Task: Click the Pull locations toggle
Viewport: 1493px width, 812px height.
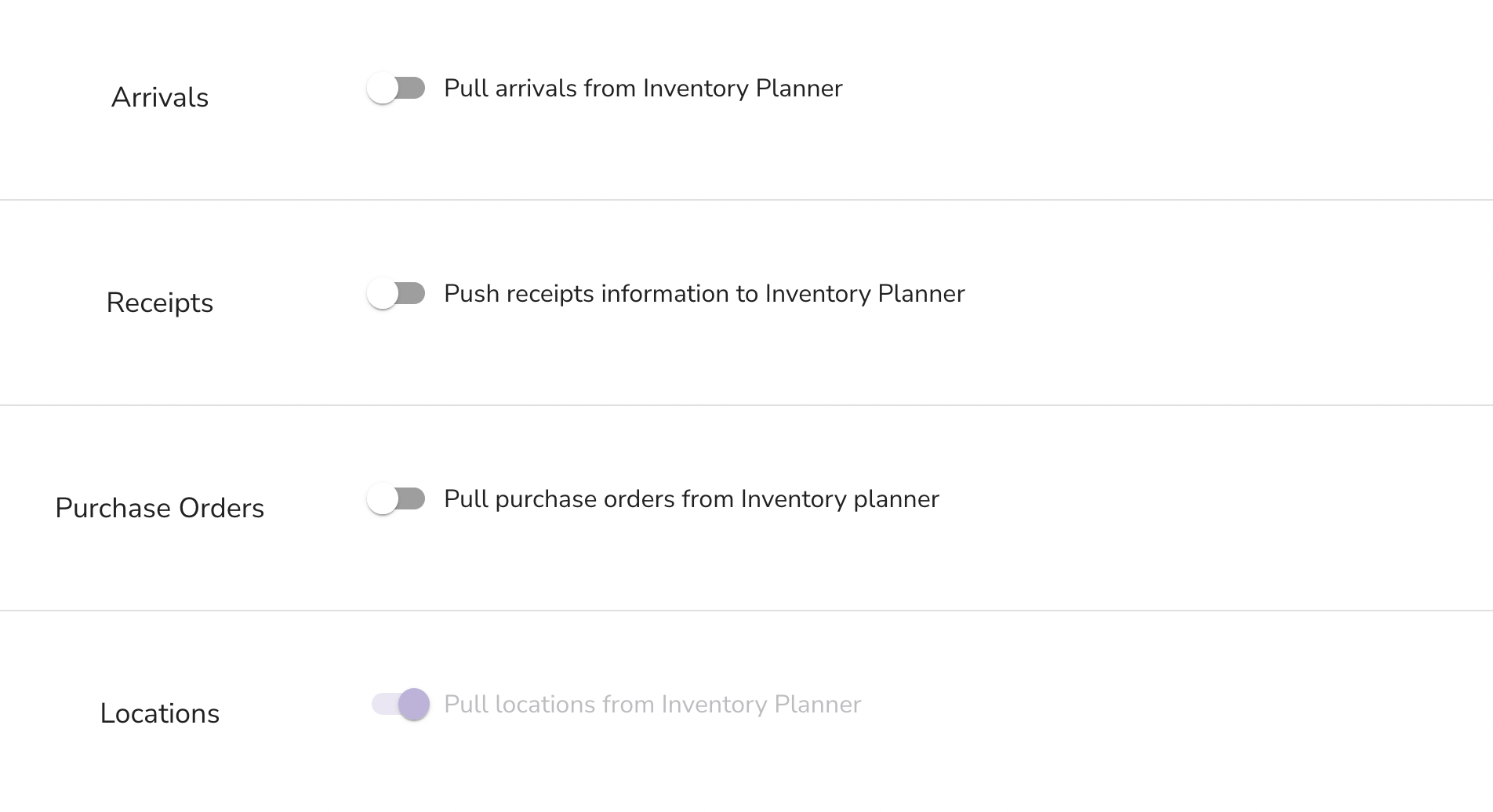Action: pyautogui.click(x=400, y=704)
